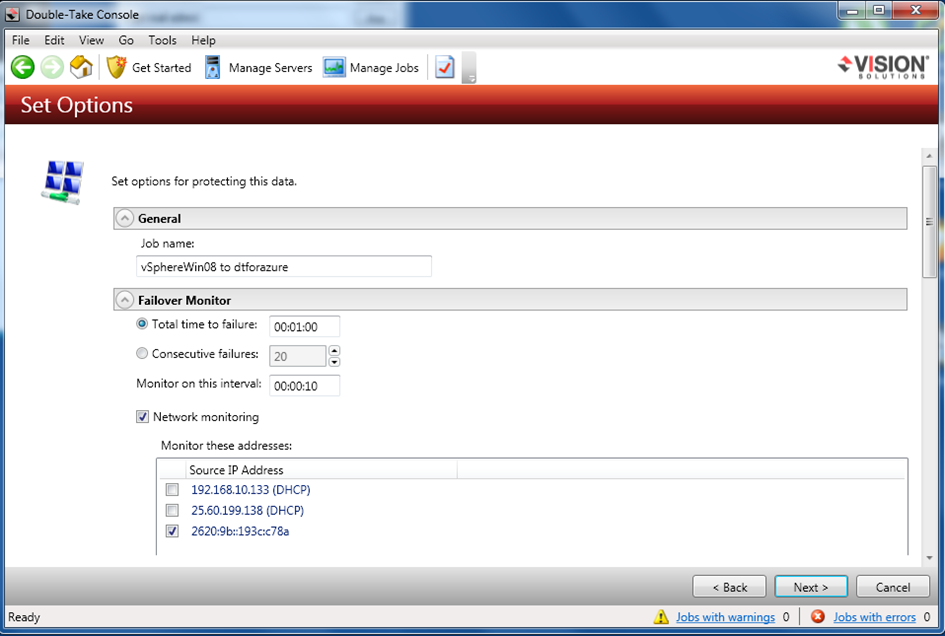
Task: Close the Double-Take Console window
Action: 916,10
